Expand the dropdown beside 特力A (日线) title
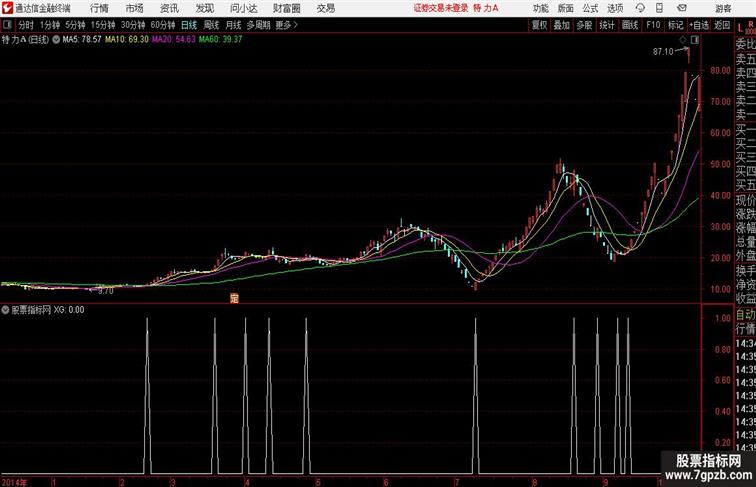Viewport: 756px width, 487px height. [56, 40]
